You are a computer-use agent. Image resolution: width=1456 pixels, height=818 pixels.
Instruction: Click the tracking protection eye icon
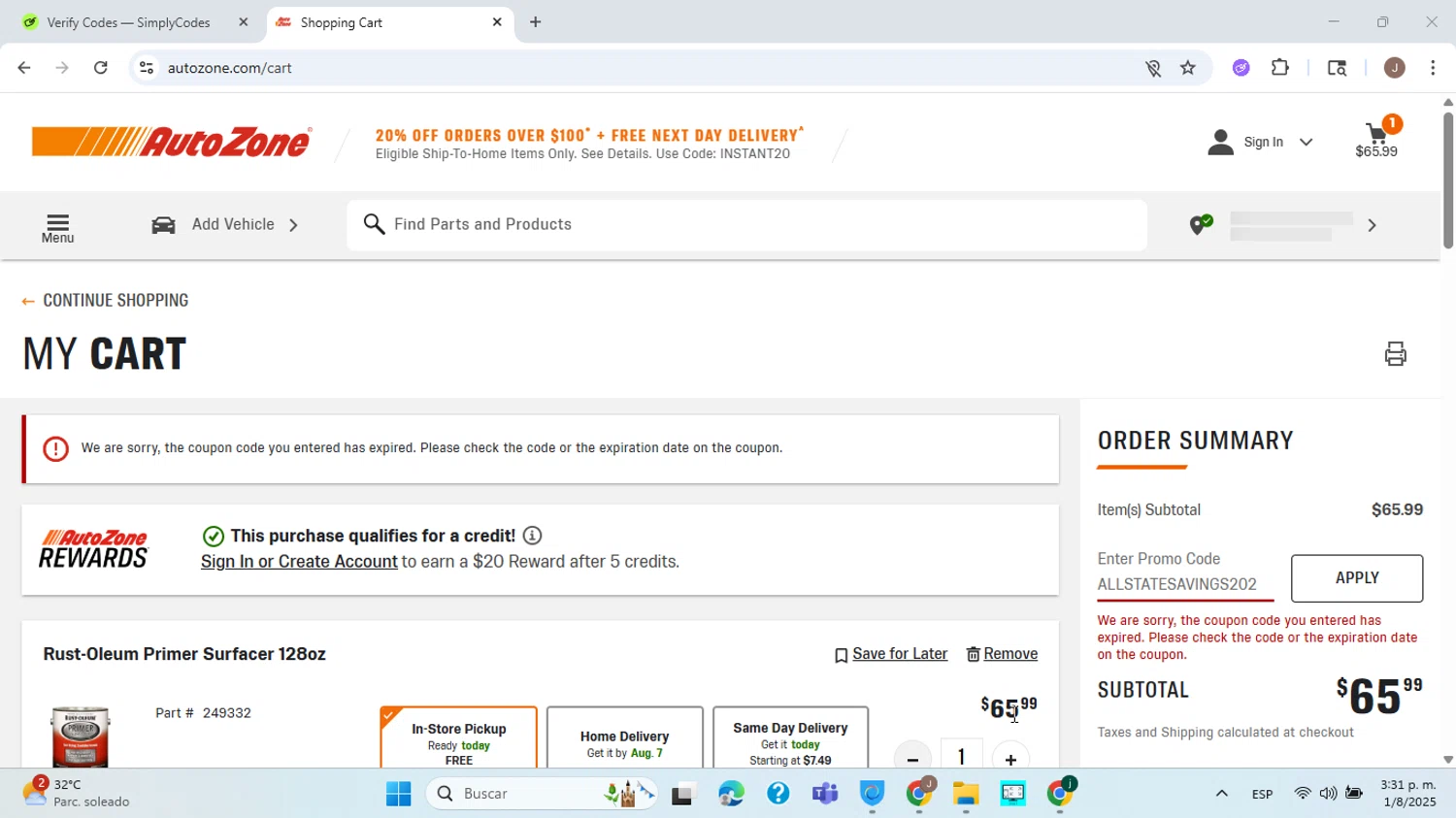[x=1153, y=68]
